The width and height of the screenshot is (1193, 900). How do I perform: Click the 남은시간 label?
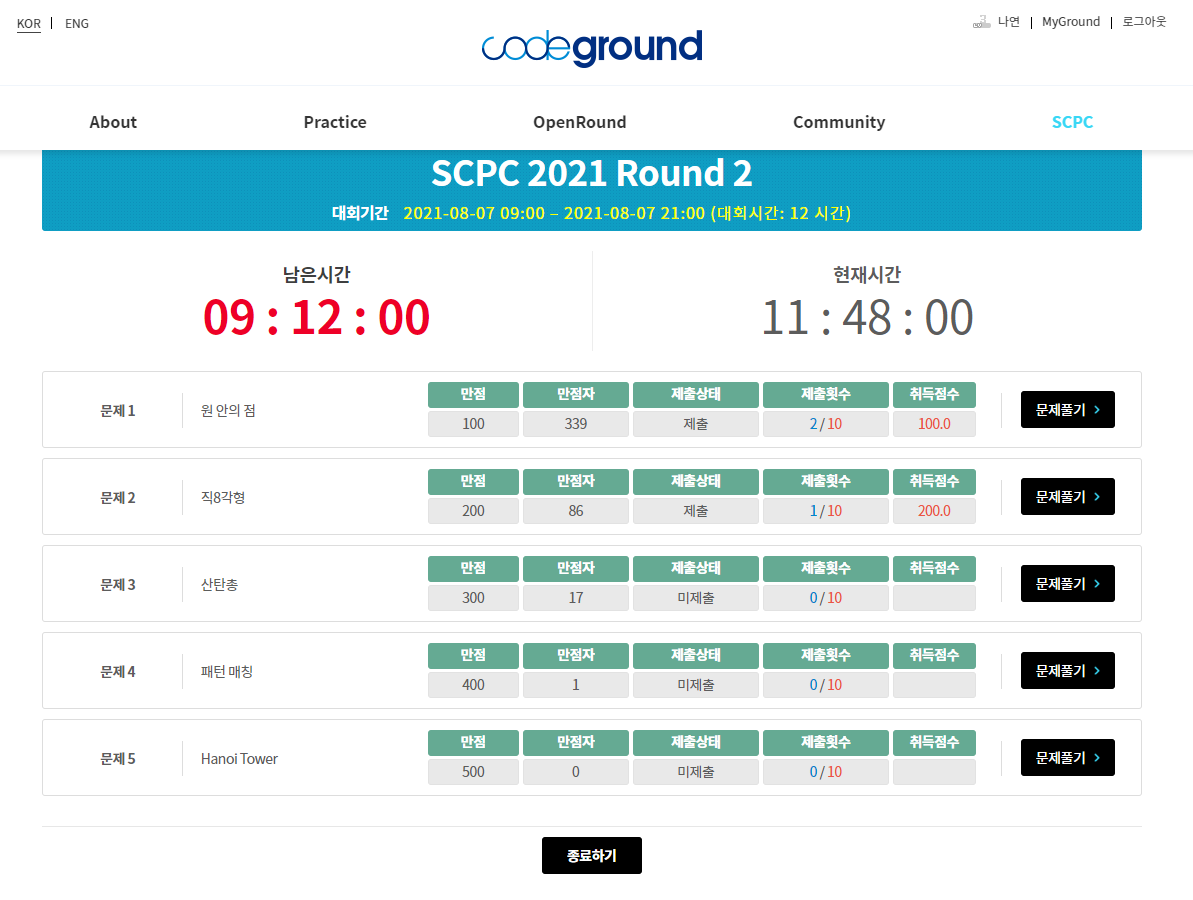pos(317,274)
